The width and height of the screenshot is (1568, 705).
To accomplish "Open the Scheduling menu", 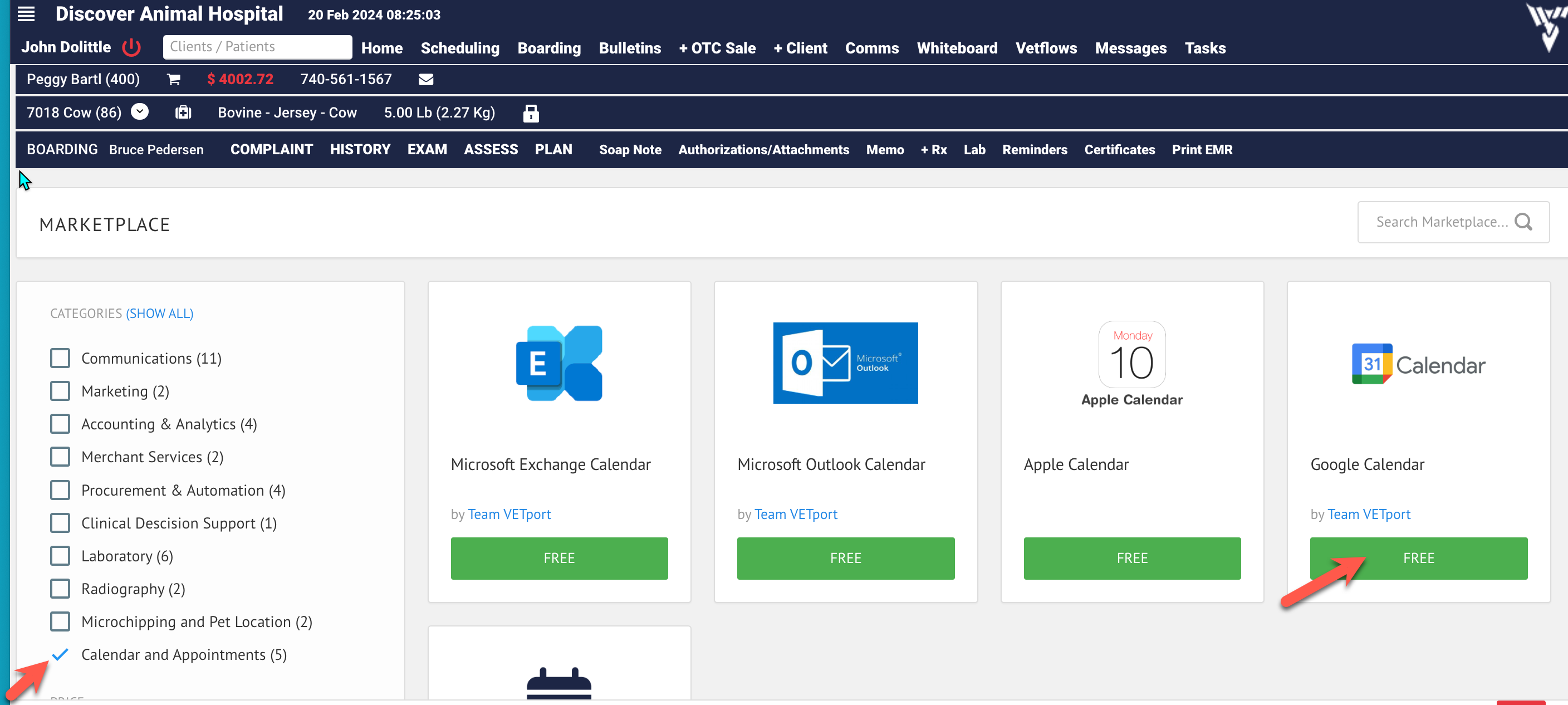I will click(459, 48).
